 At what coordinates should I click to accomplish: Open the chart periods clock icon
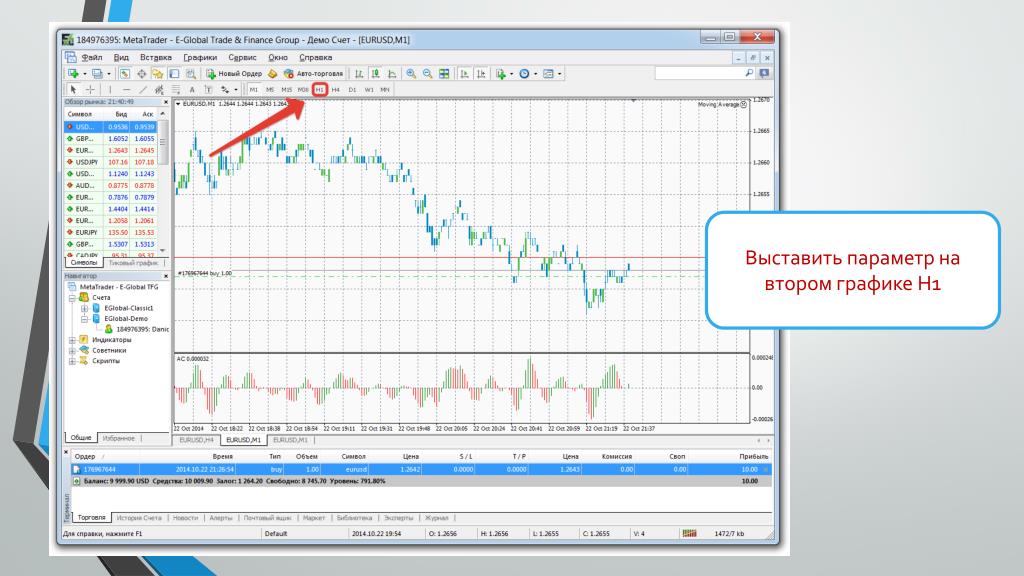[524, 74]
